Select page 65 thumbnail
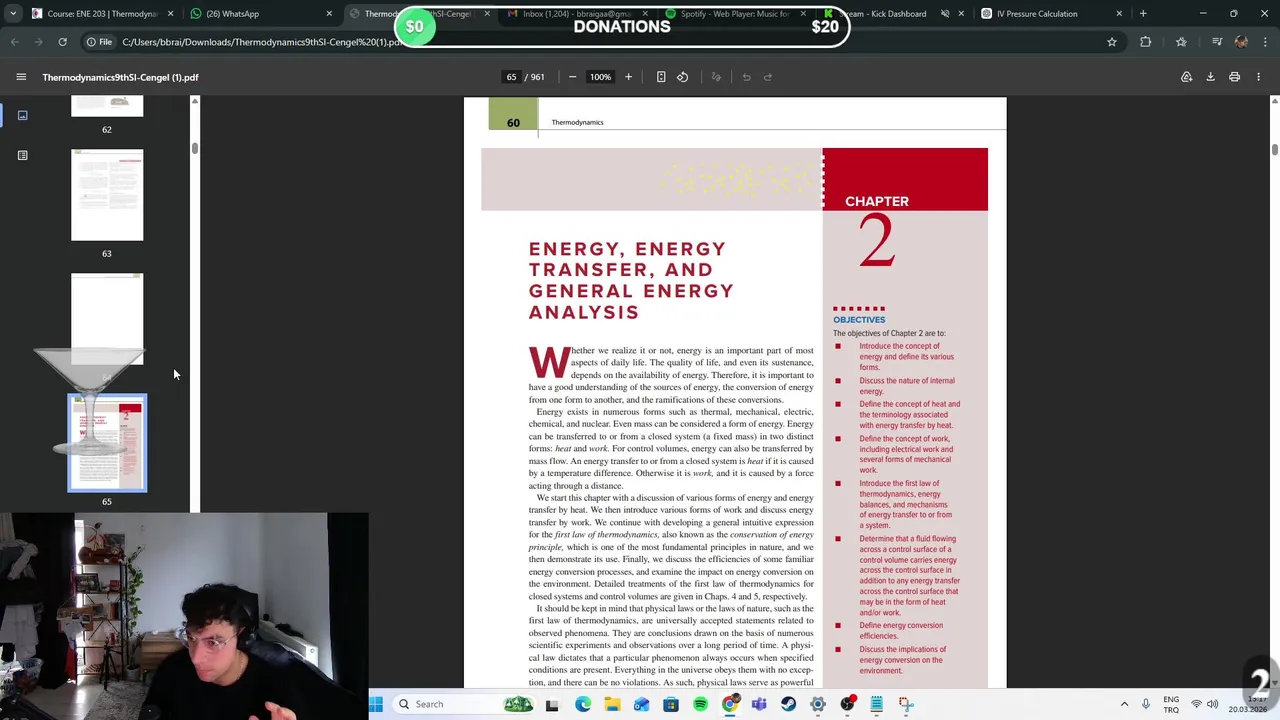The image size is (1280, 720). click(x=107, y=443)
